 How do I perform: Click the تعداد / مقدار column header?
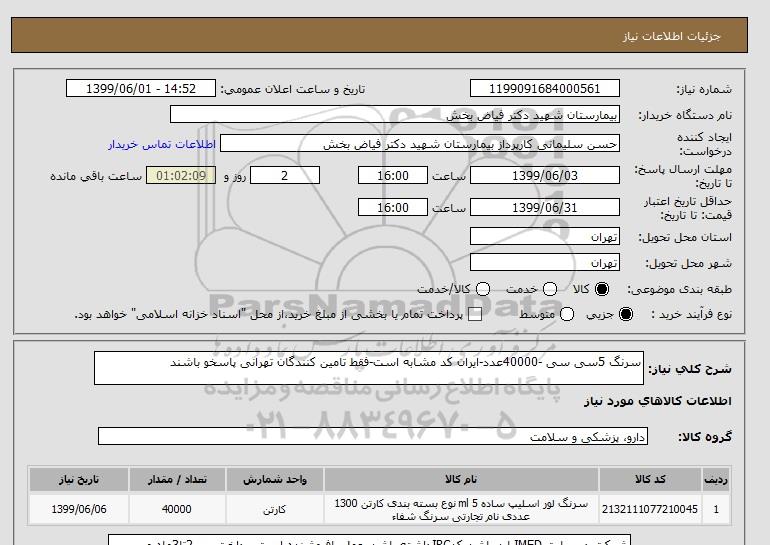177,480
